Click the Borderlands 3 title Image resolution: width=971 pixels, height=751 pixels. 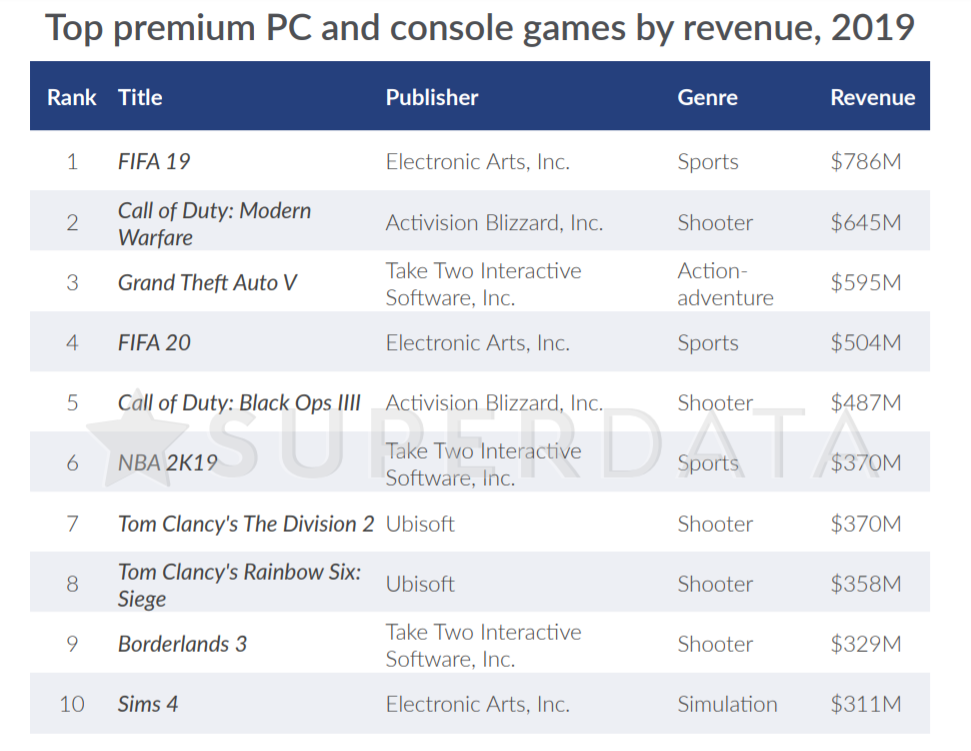(x=182, y=644)
